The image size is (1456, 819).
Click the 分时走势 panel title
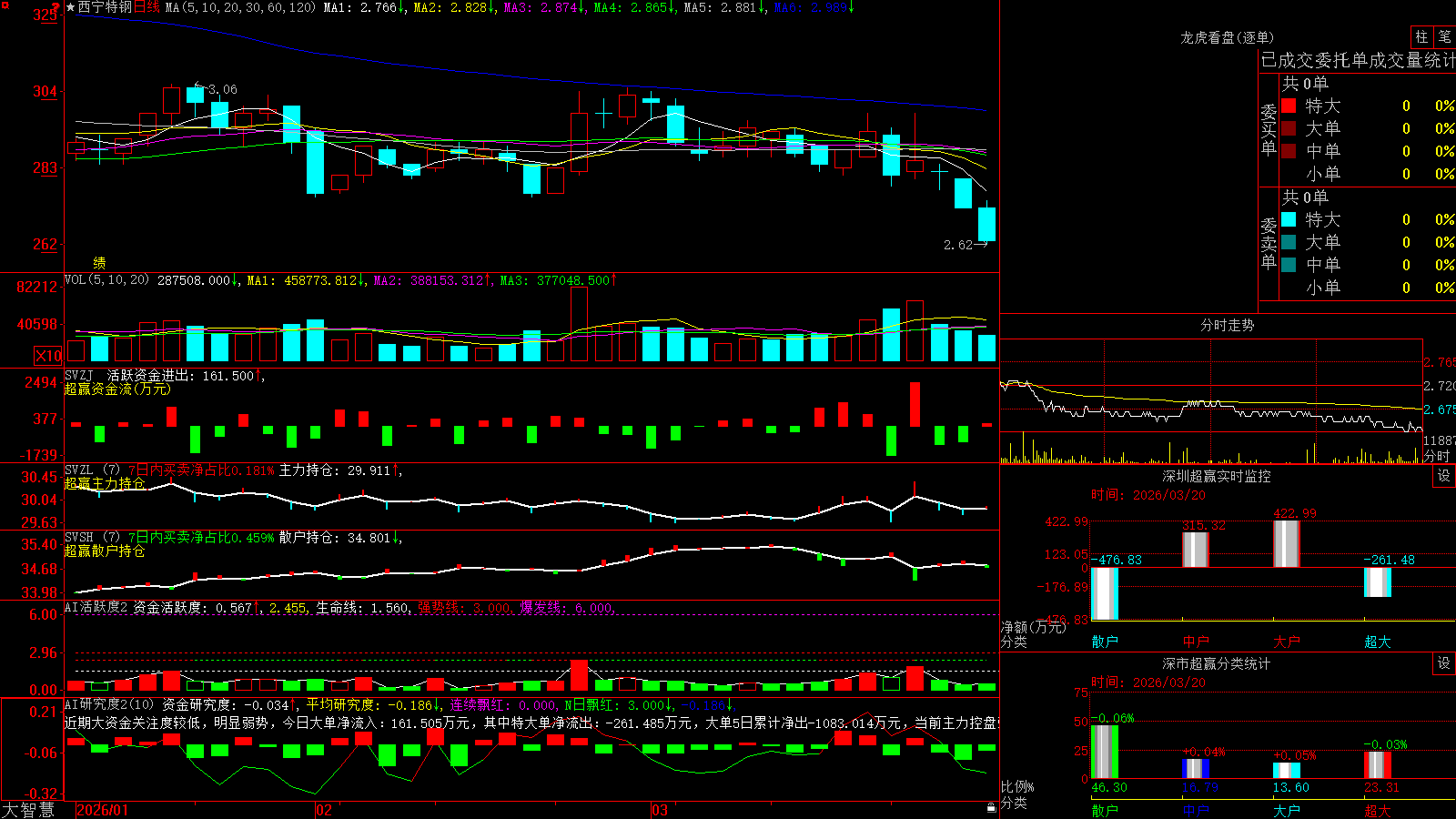point(1227,325)
